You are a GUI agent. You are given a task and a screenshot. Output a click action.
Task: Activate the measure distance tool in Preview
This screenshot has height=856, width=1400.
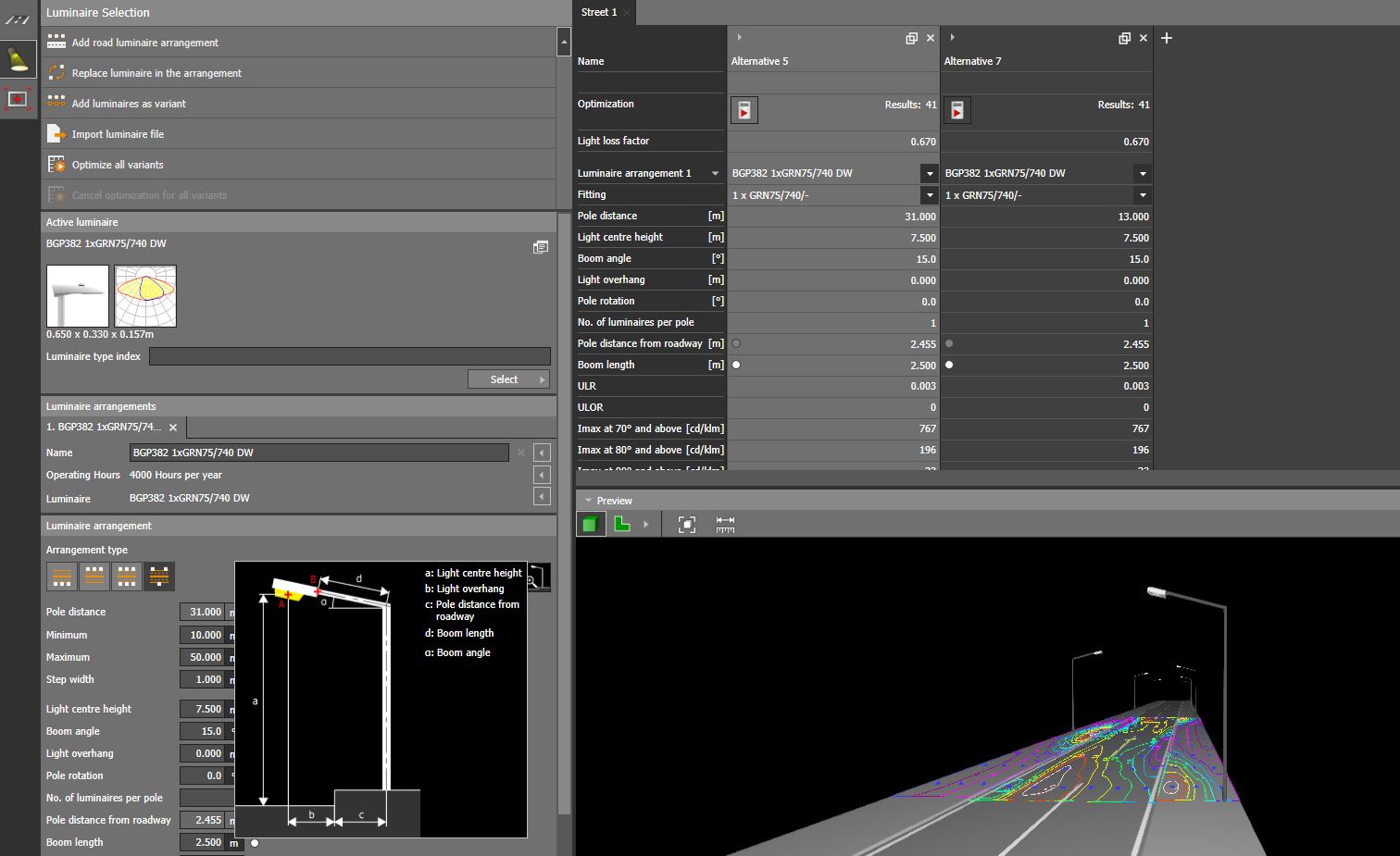(725, 525)
